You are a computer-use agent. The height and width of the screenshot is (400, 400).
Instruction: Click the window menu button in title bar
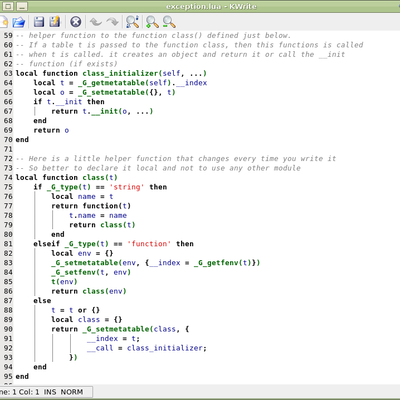pos(8,6)
